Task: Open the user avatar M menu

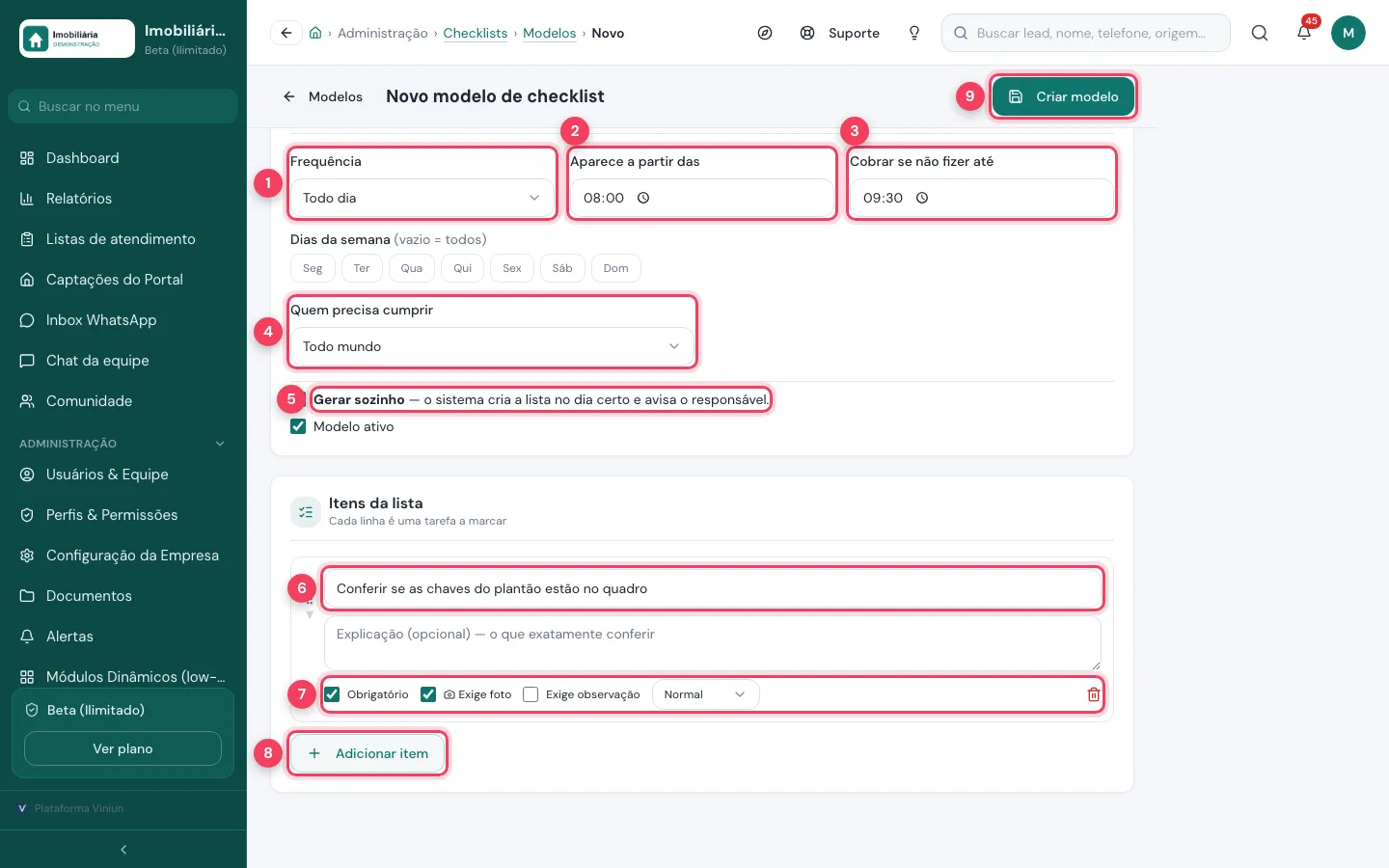Action: [x=1348, y=33]
